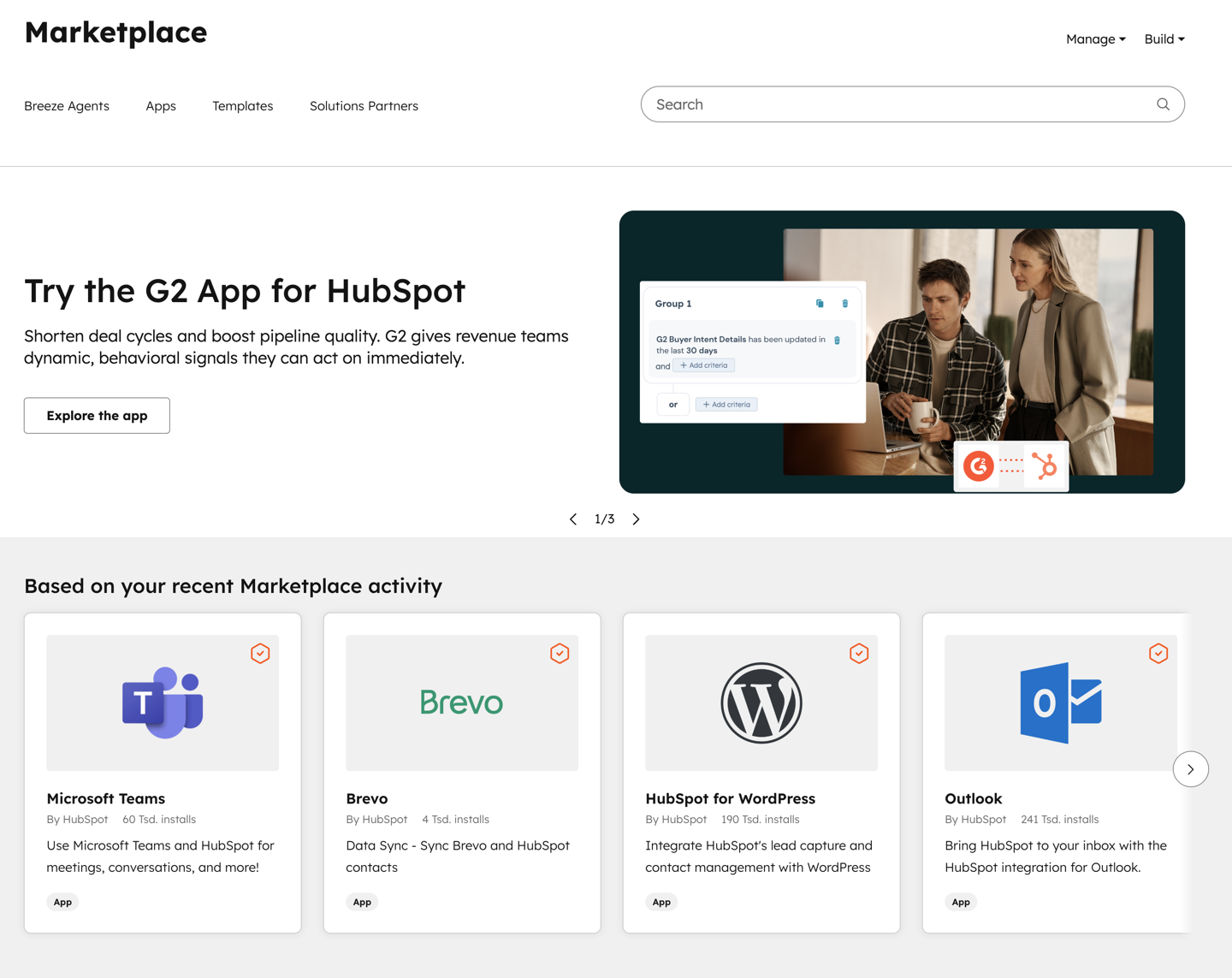Click the search magnifier icon
Image resolution: width=1232 pixels, height=978 pixels.
pos(1163,104)
